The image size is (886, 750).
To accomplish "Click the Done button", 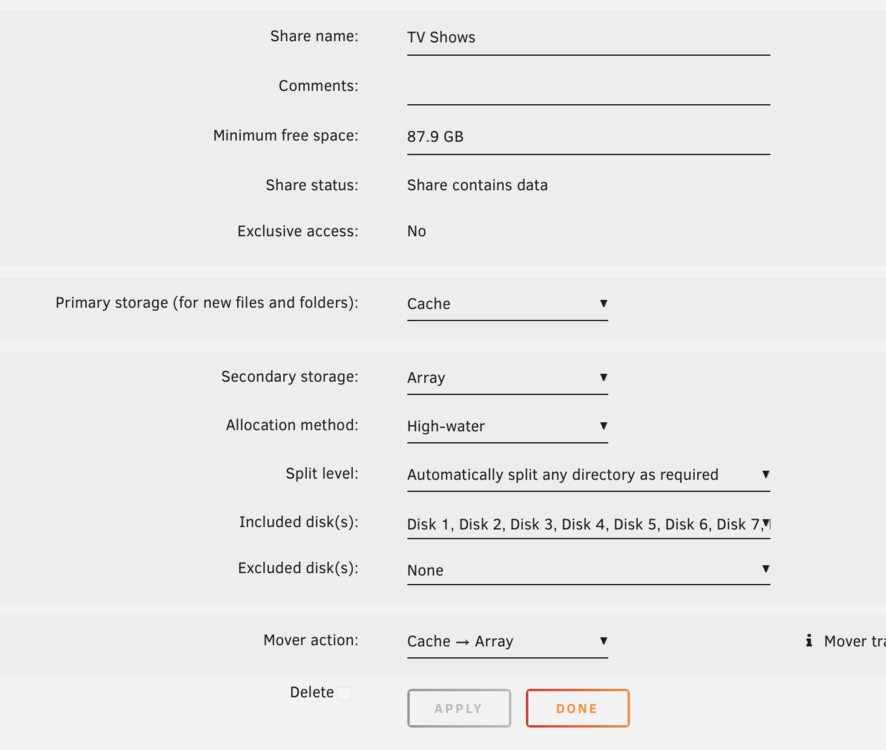I will (x=577, y=708).
